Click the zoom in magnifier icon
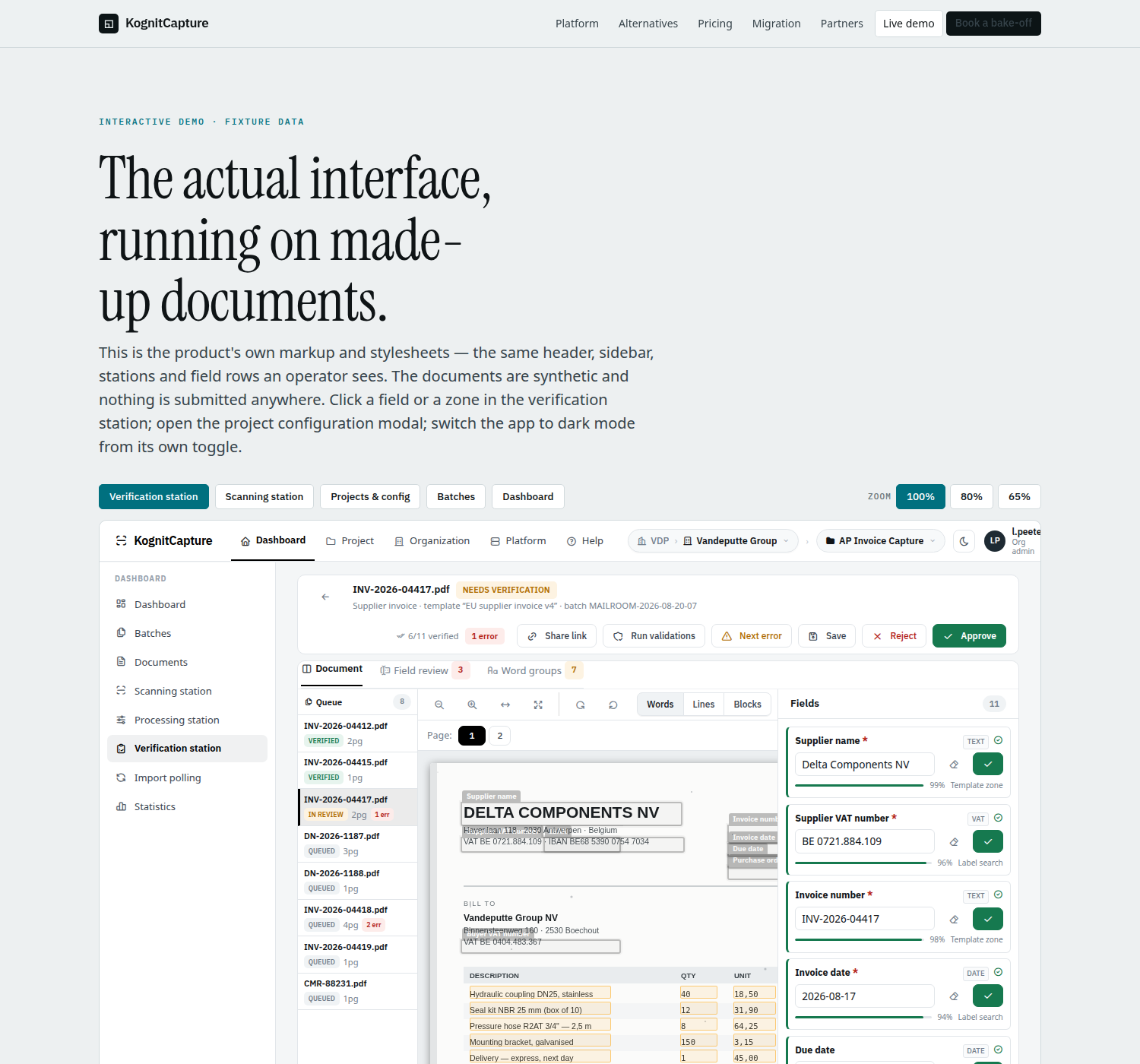The image size is (1140, 1064). pyautogui.click(x=472, y=705)
